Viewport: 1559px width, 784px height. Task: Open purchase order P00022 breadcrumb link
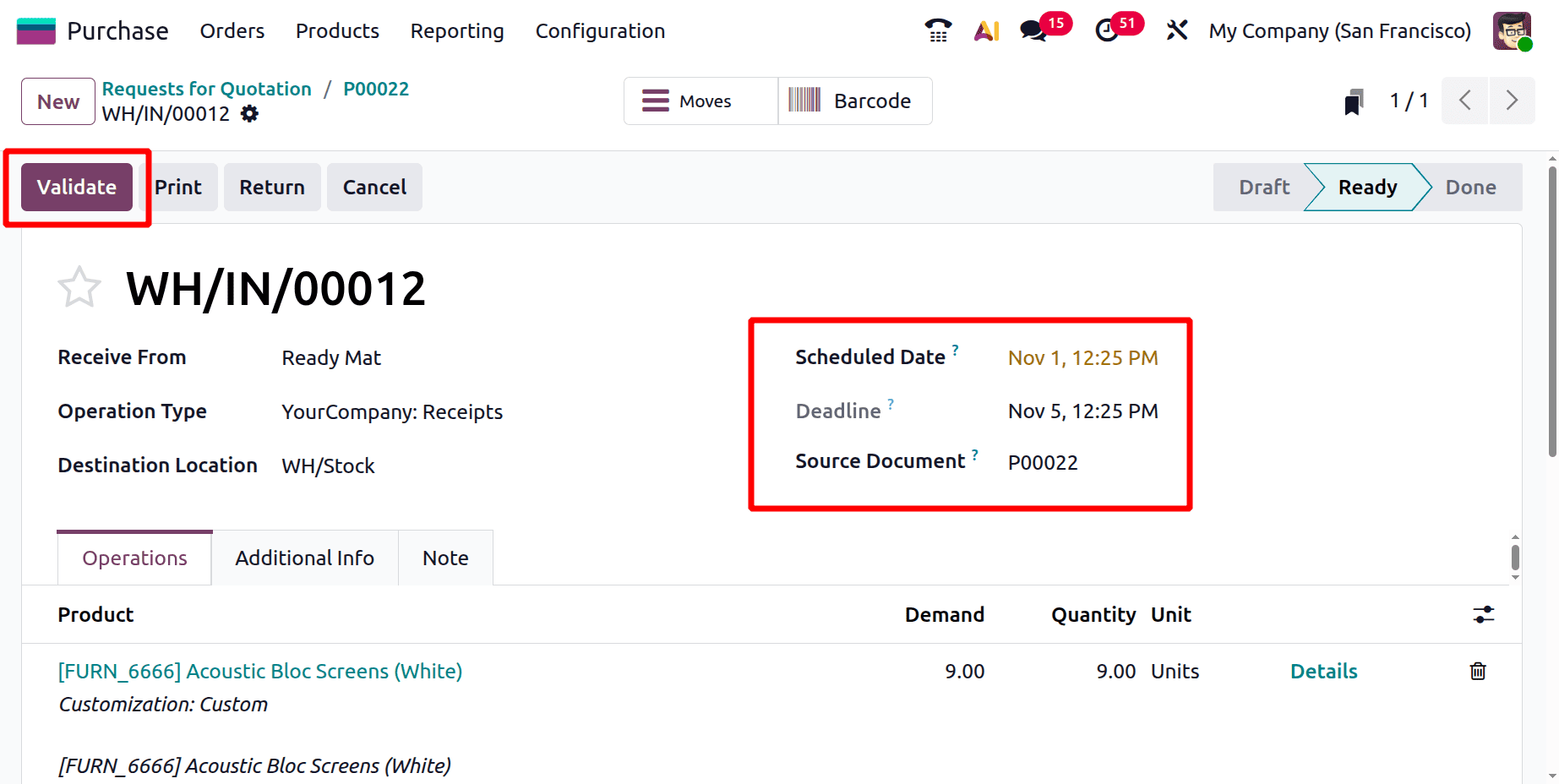click(x=376, y=88)
